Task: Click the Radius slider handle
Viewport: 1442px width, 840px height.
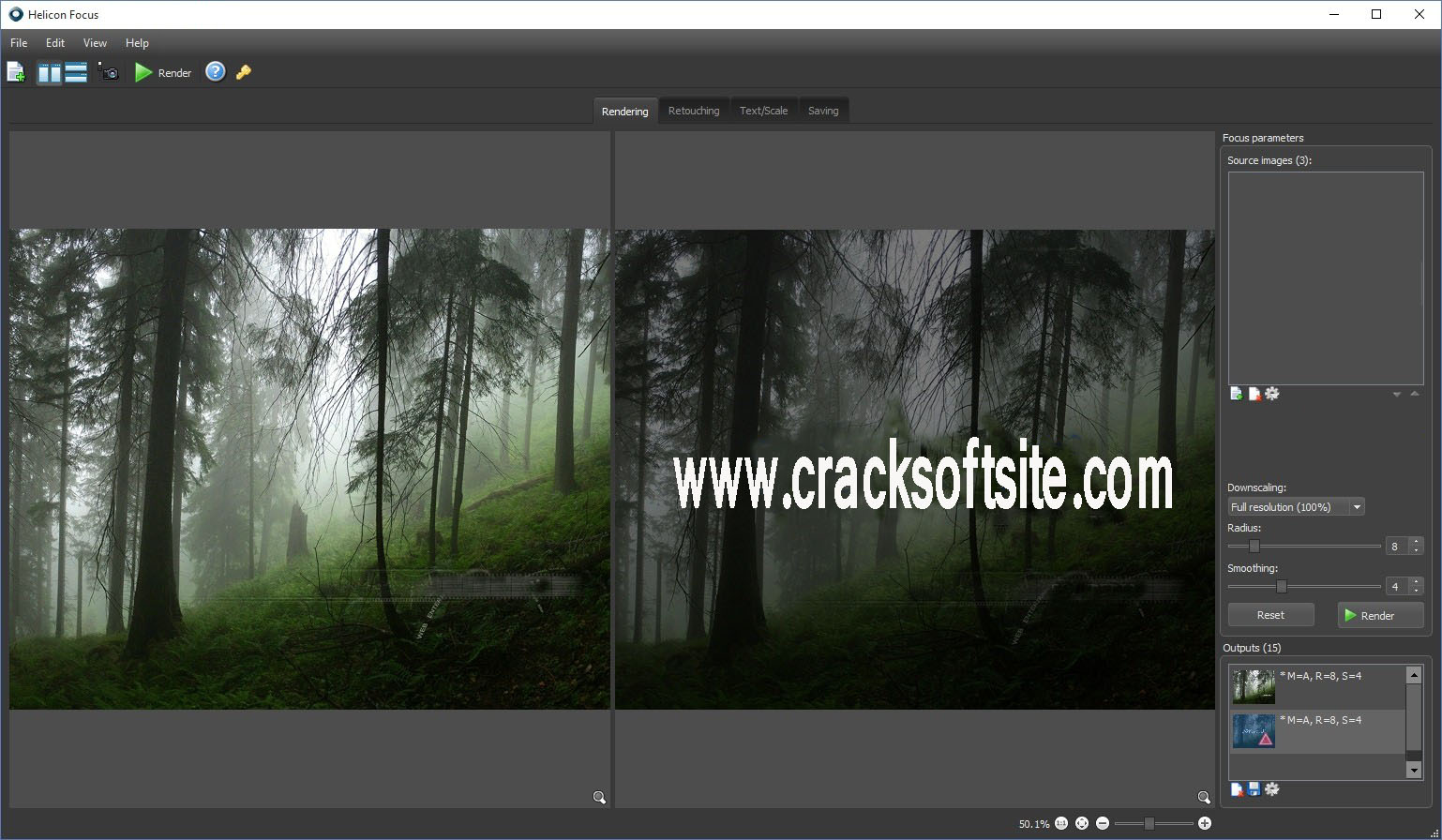Action: click(x=1254, y=546)
